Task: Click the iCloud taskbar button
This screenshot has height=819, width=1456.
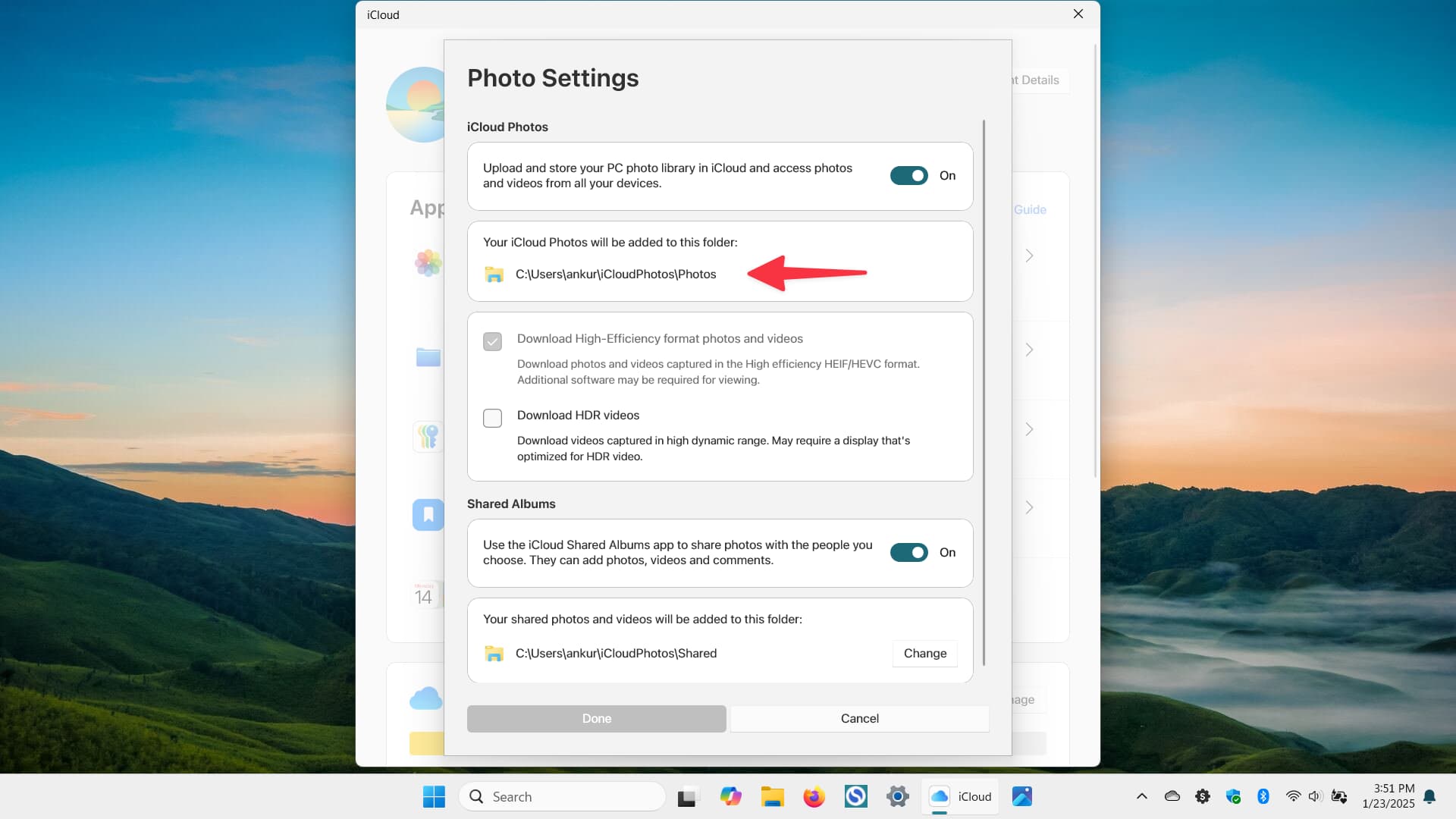Action: [960, 797]
